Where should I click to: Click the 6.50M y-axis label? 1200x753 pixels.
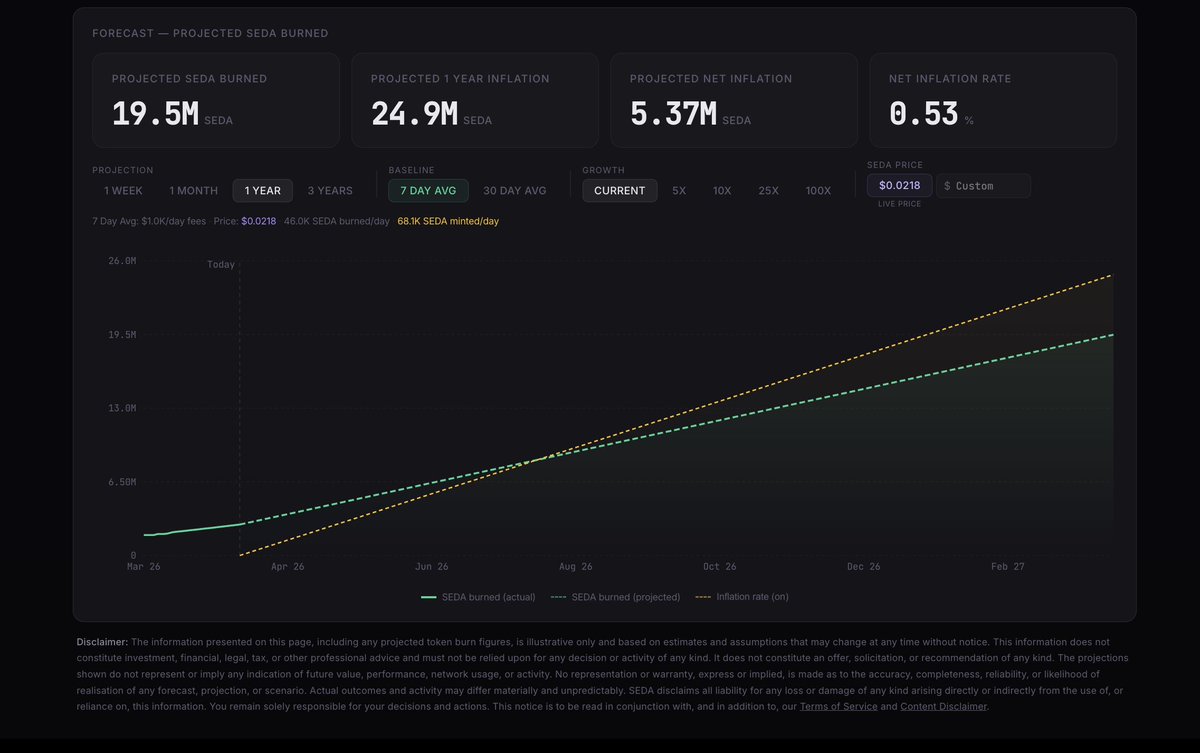click(x=122, y=482)
